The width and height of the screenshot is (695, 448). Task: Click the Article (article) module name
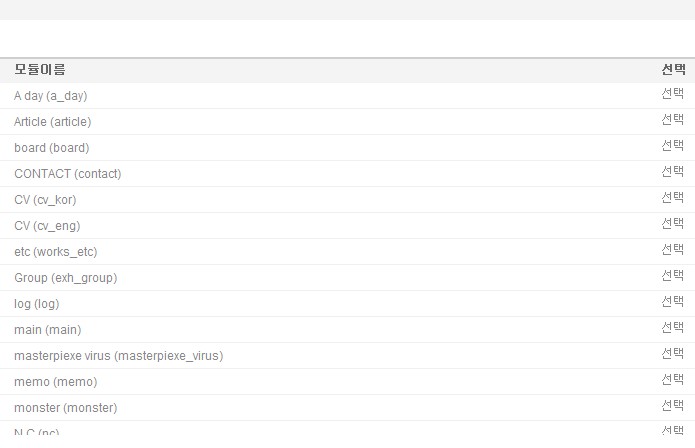[x=52, y=122]
